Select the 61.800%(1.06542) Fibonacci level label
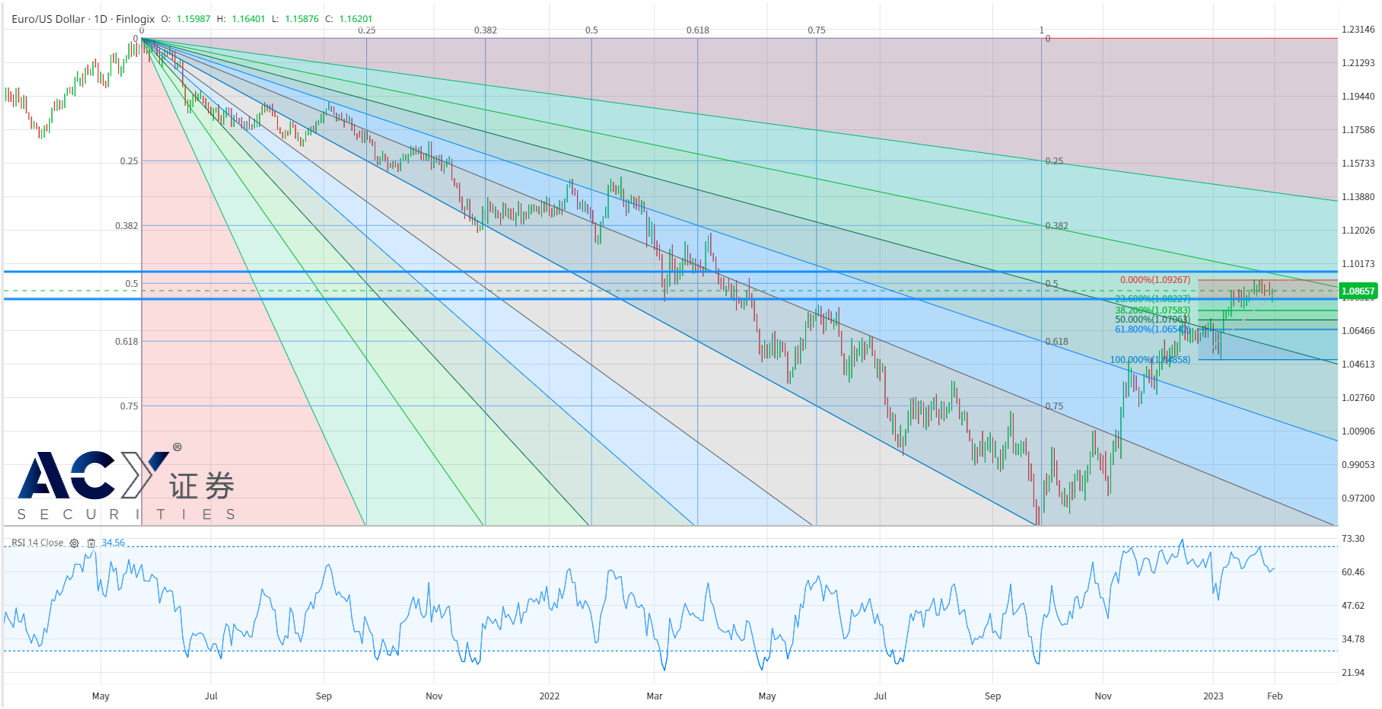Viewport: 1382px width, 709px height. (x=1152, y=329)
